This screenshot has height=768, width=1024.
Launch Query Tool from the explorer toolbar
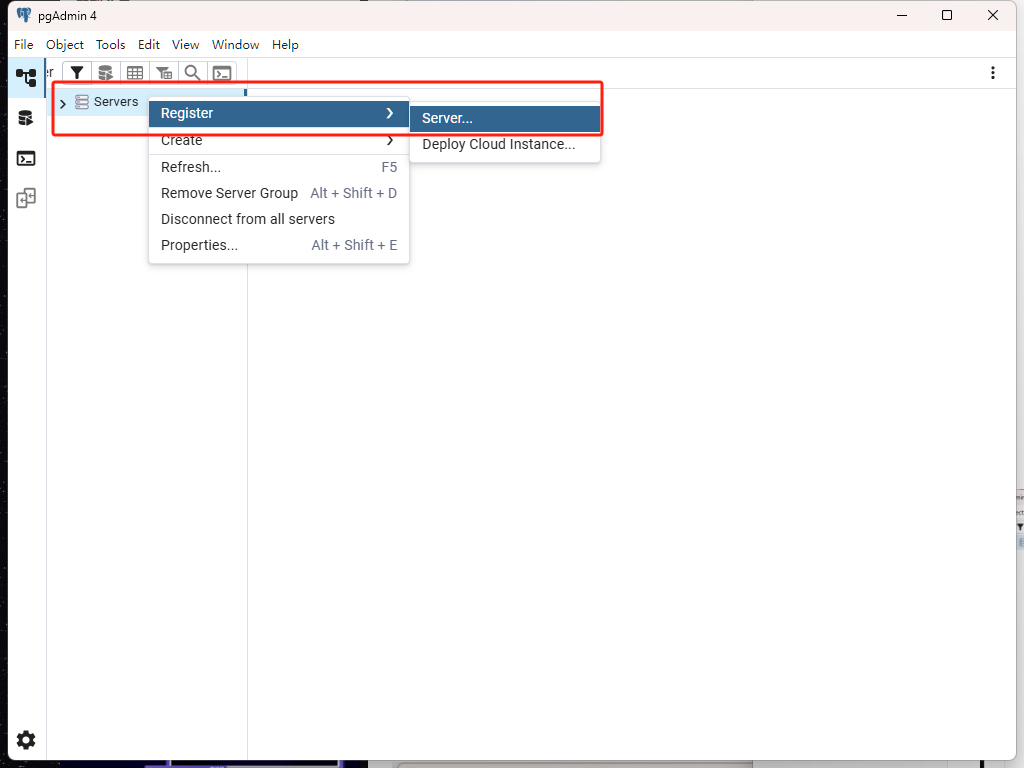[x=105, y=73]
